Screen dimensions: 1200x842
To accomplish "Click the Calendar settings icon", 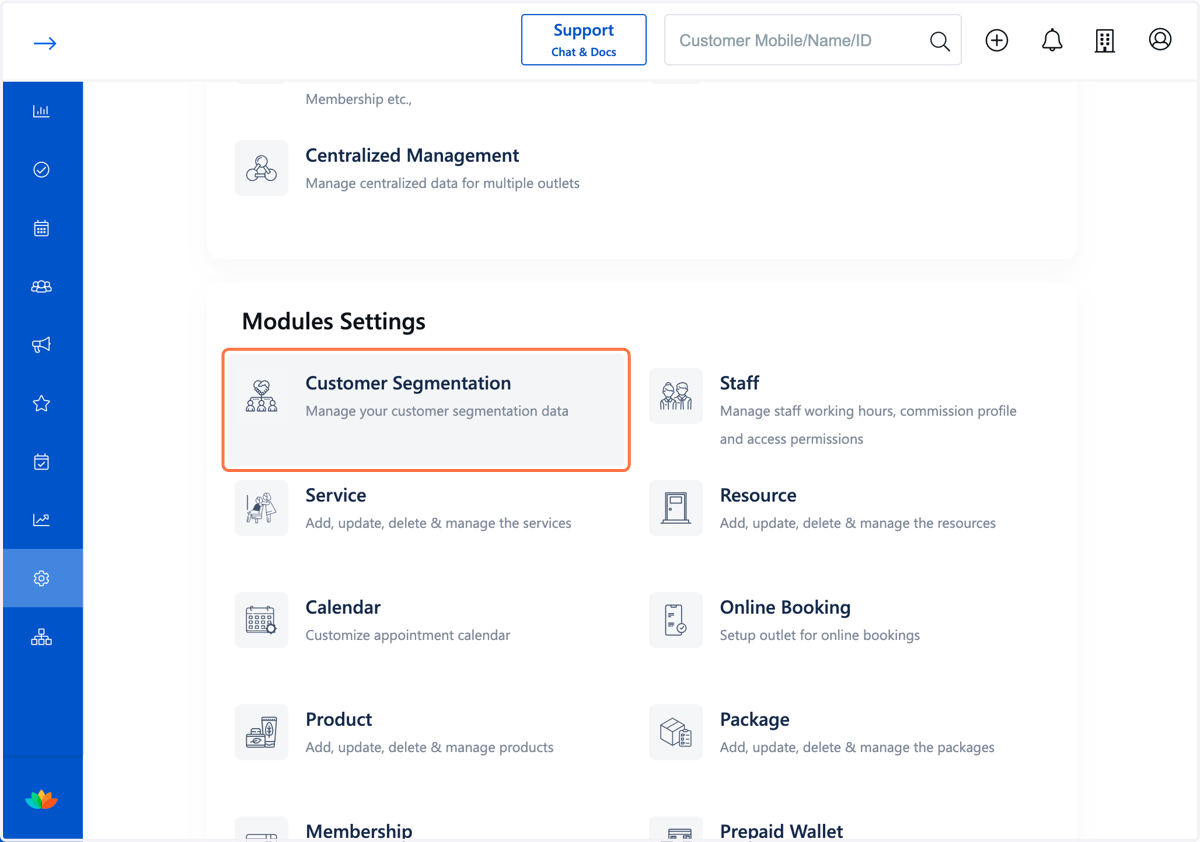I will (x=261, y=620).
